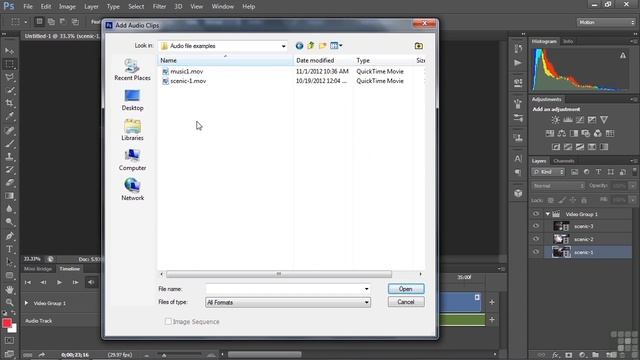Image resolution: width=640 pixels, height=360 pixels.
Task: Sort files by Name column header
Action: click(x=225, y=60)
